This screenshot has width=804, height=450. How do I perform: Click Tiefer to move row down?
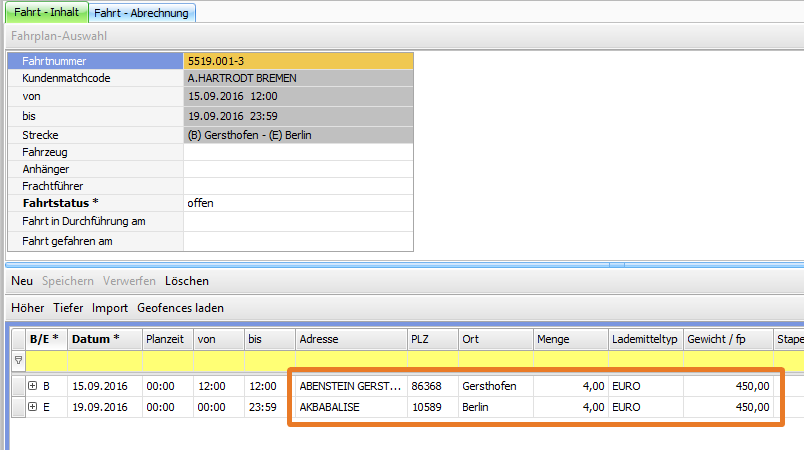(68, 308)
